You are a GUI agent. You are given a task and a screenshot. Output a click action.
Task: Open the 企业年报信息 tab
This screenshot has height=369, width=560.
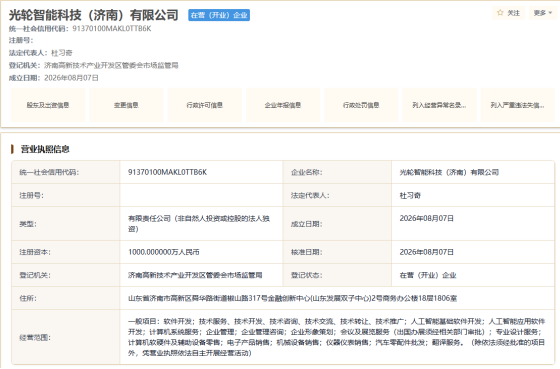tap(283, 105)
